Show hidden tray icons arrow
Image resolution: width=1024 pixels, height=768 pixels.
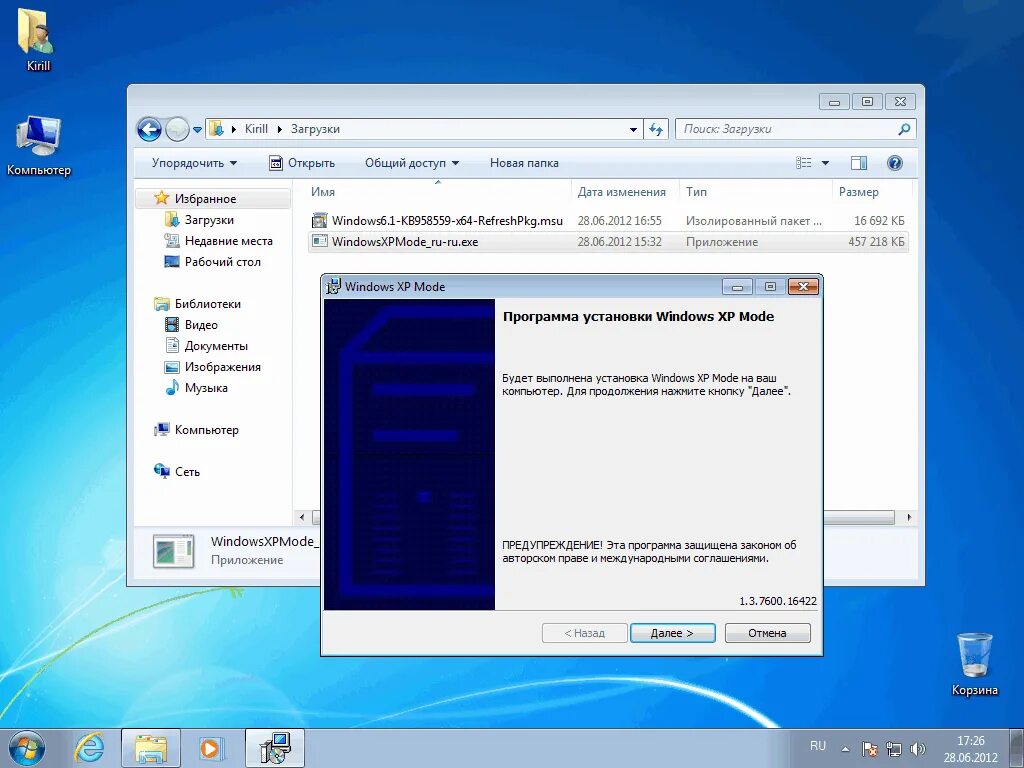pyautogui.click(x=845, y=749)
